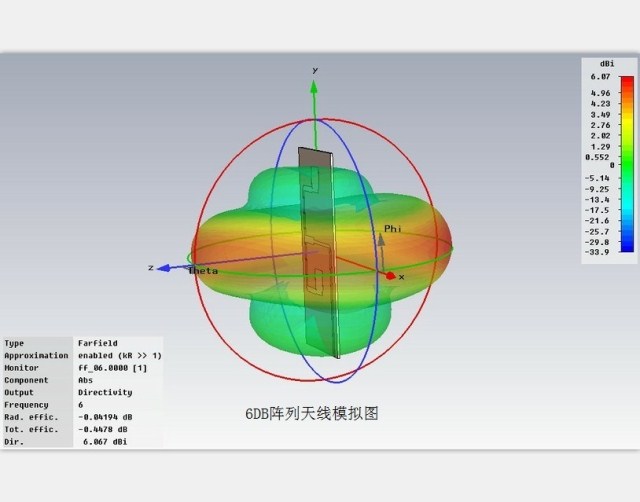Image resolution: width=640 pixels, height=502 pixels.
Task: Click the 'Dir.' row label
Action: pyautogui.click(x=14, y=442)
